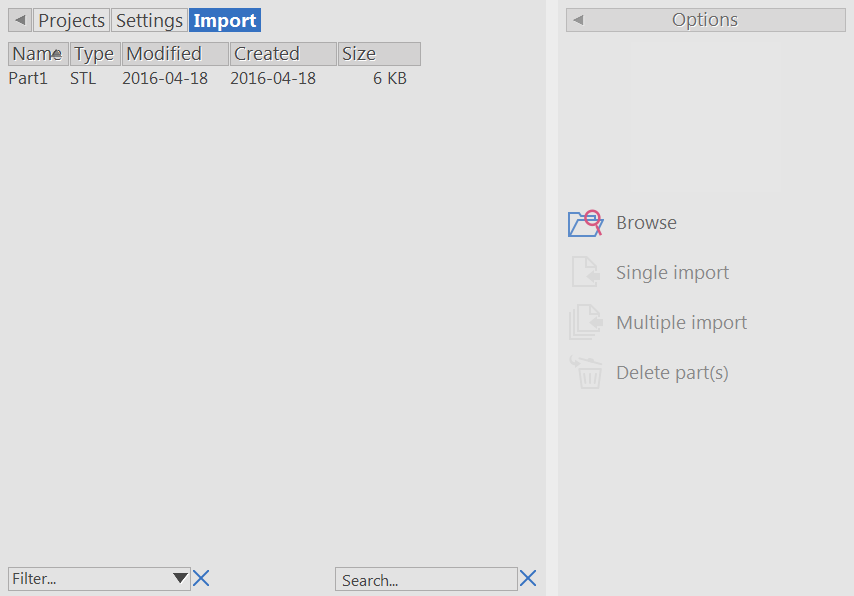Select the Multiple import icon
Image resolution: width=854 pixels, height=596 pixels.
point(585,322)
